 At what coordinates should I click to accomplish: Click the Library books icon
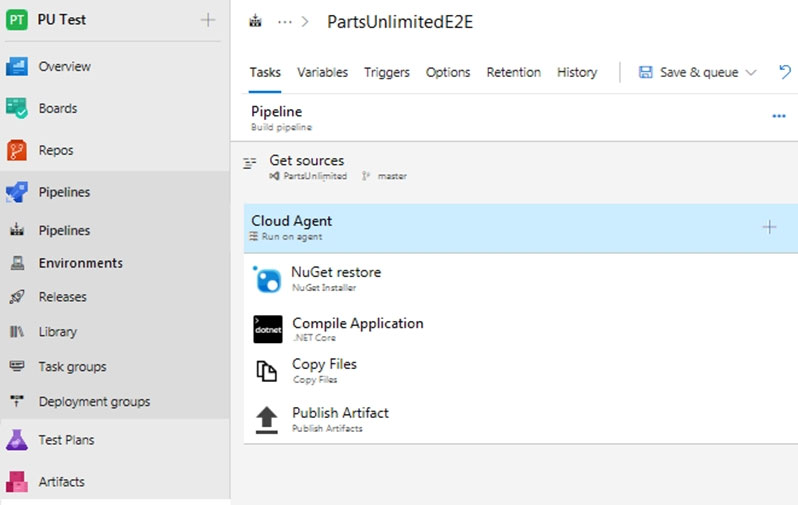click(x=17, y=331)
